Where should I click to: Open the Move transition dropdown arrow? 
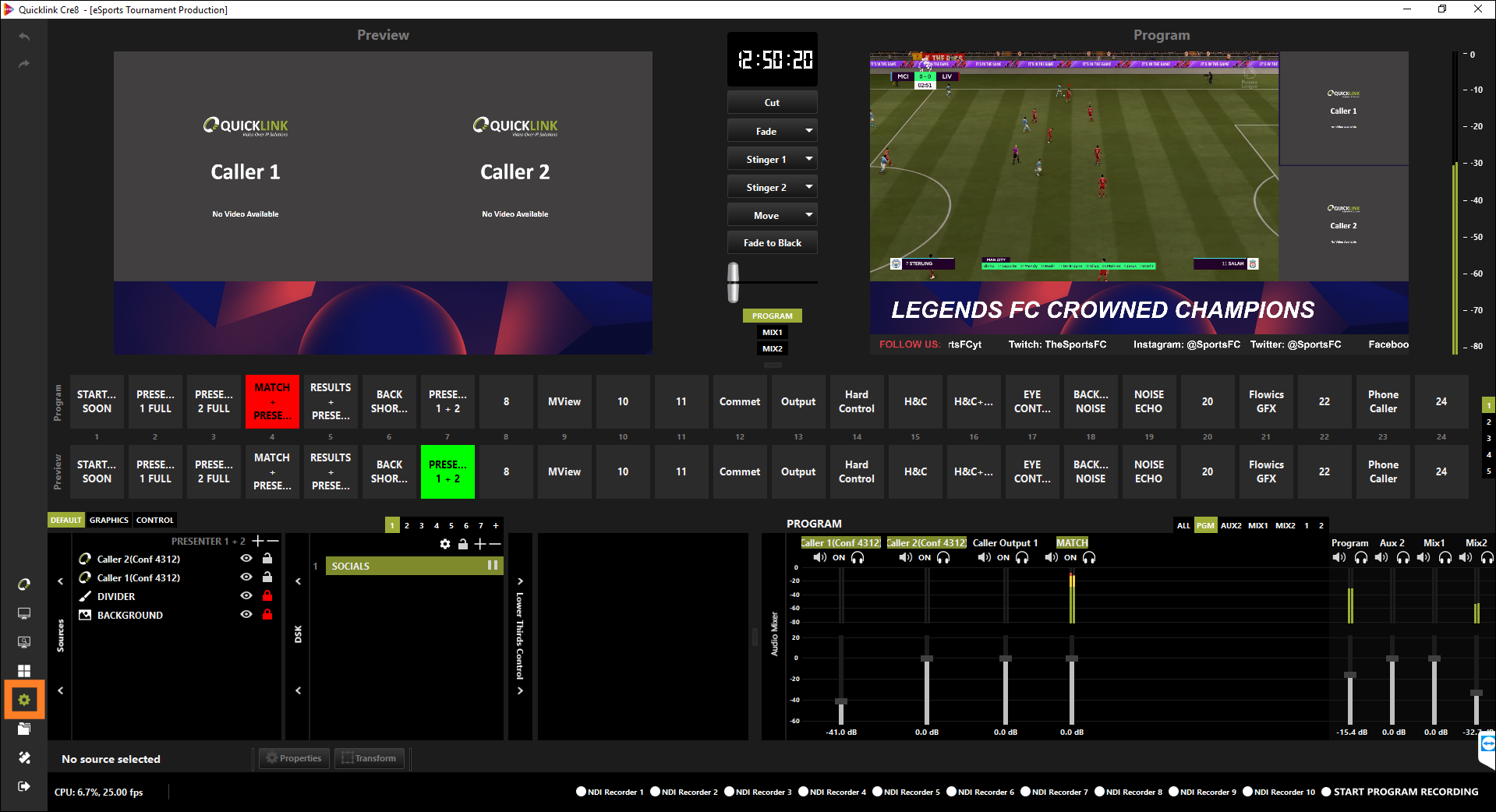pos(808,215)
